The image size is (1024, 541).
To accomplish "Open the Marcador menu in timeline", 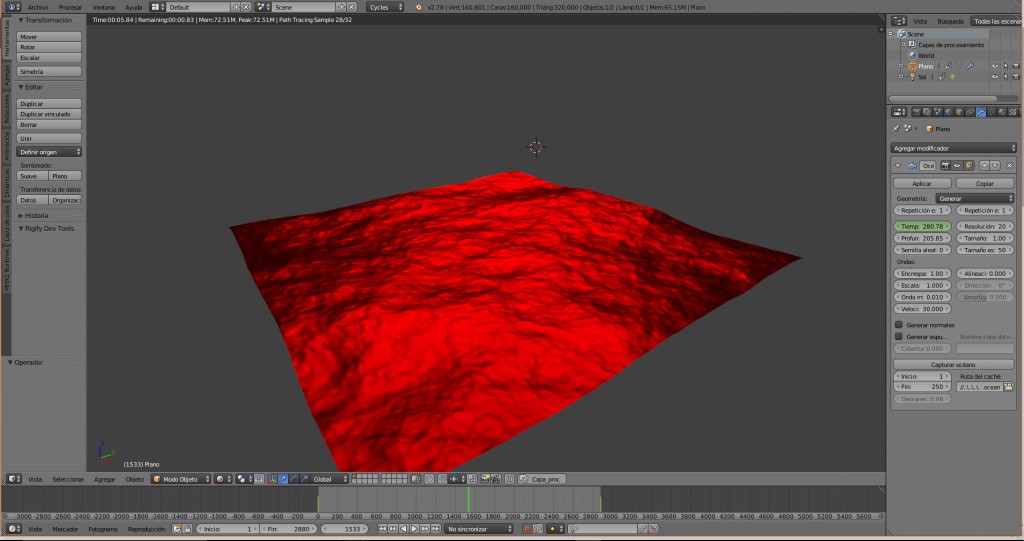I will (x=65, y=529).
